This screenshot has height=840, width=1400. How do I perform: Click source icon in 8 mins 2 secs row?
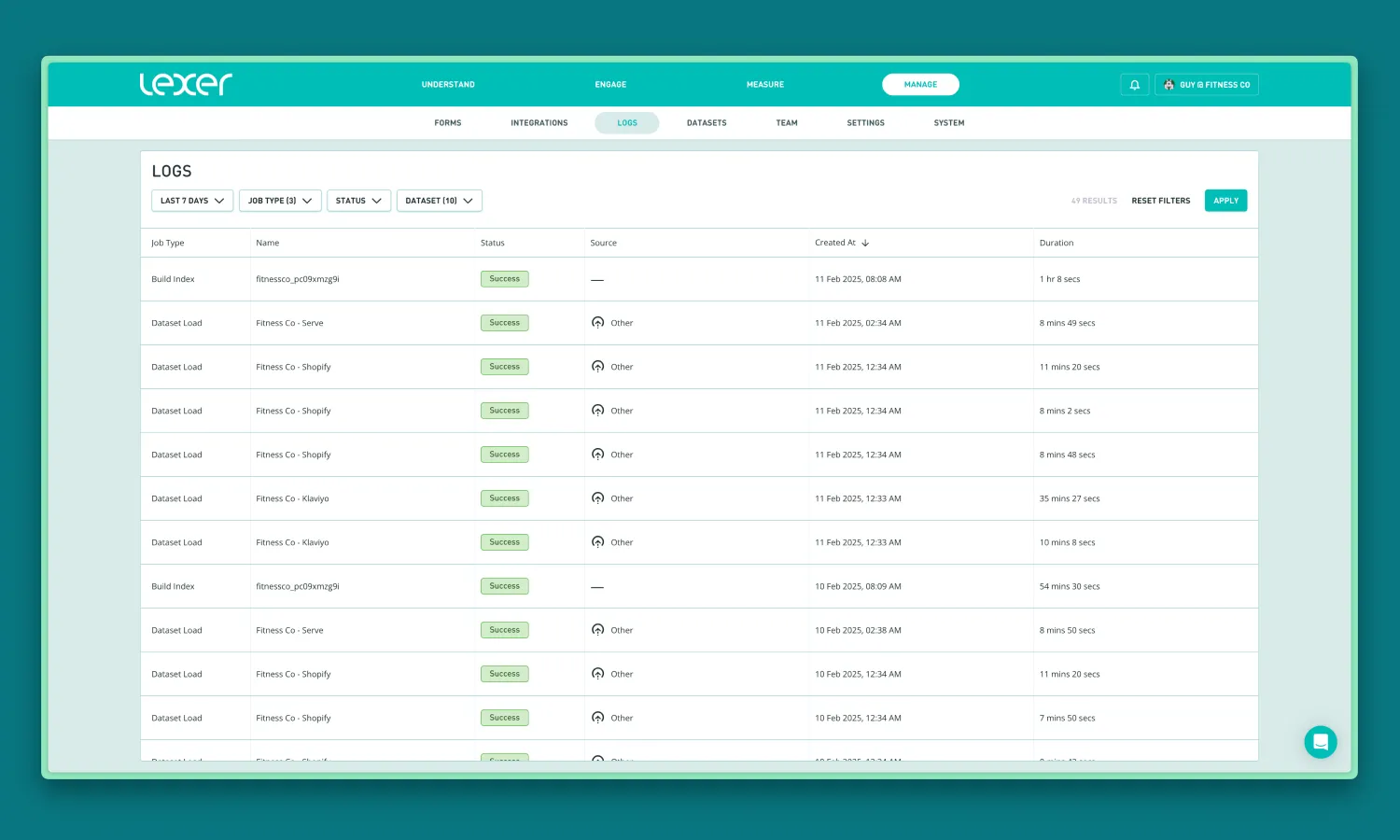598,411
